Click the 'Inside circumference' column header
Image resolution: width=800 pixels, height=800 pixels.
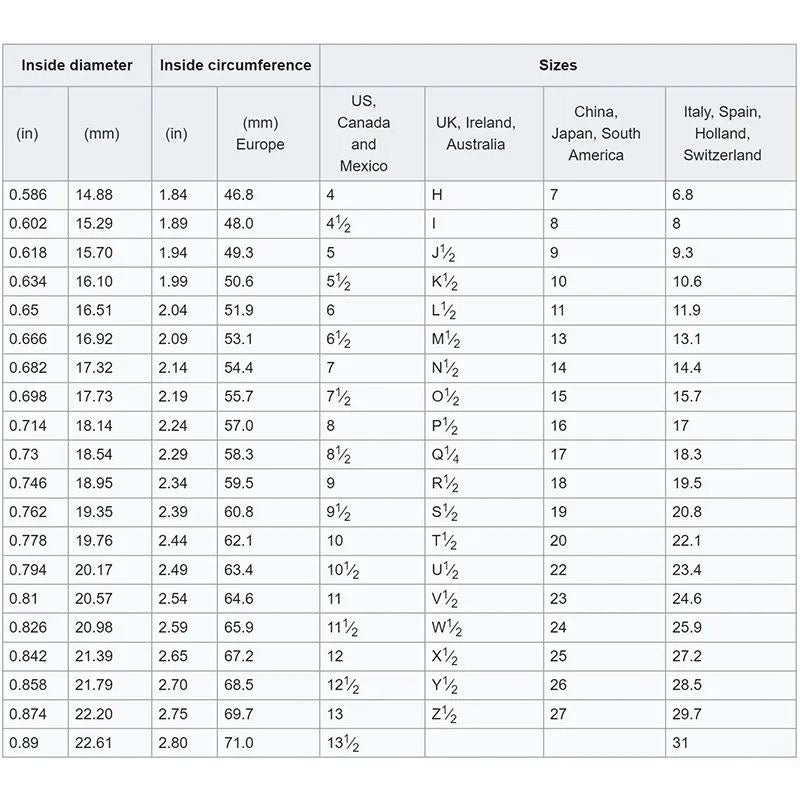click(236, 66)
